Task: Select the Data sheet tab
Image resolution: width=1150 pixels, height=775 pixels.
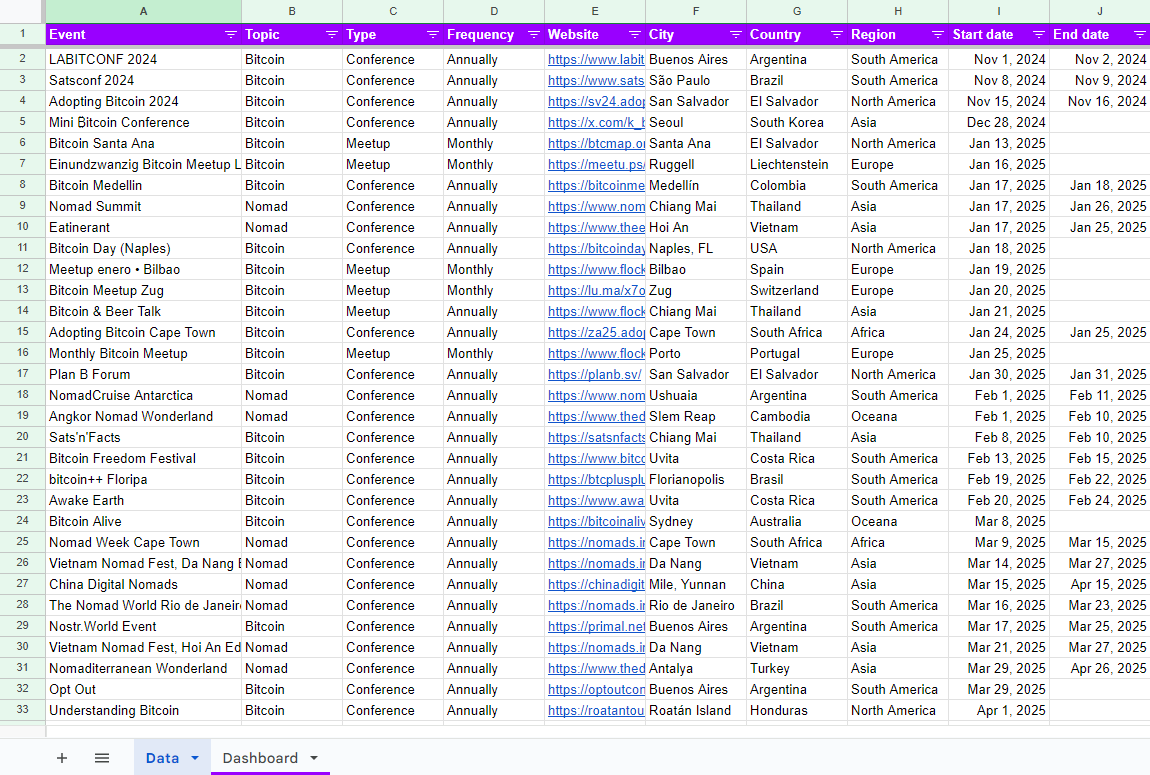Action: click(162, 758)
